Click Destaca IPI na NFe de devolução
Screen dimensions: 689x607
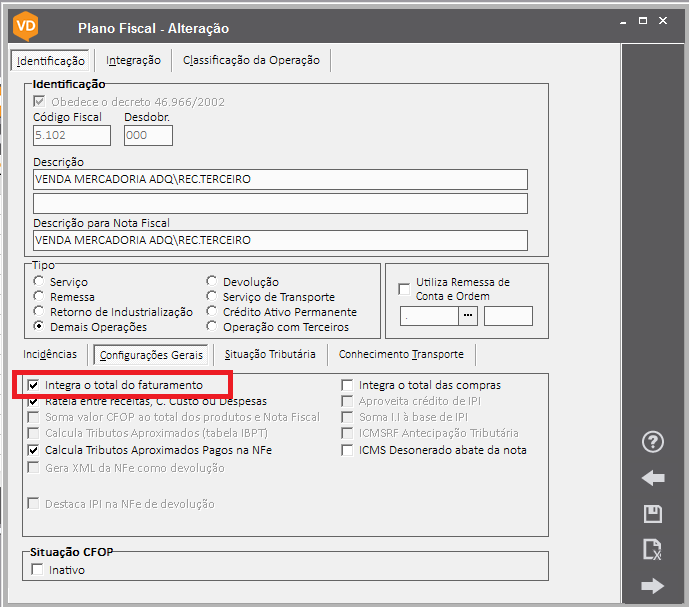pos(33,503)
